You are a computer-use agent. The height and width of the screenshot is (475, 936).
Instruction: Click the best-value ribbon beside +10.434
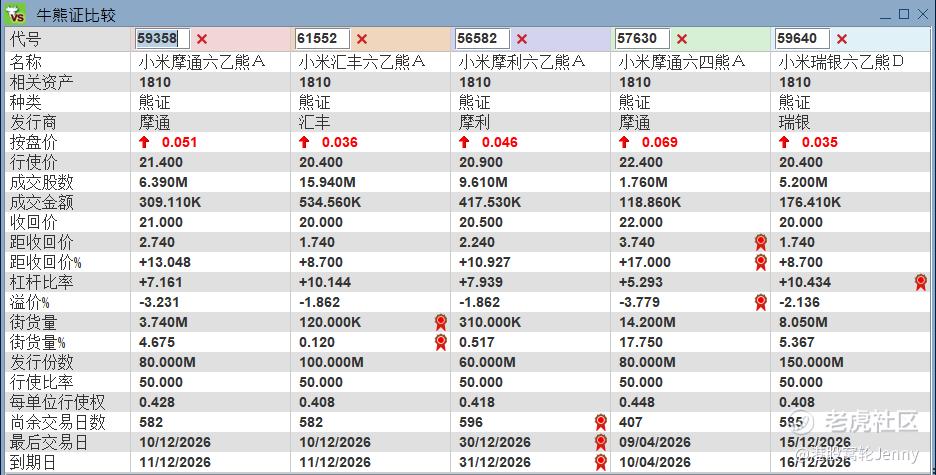921,282
